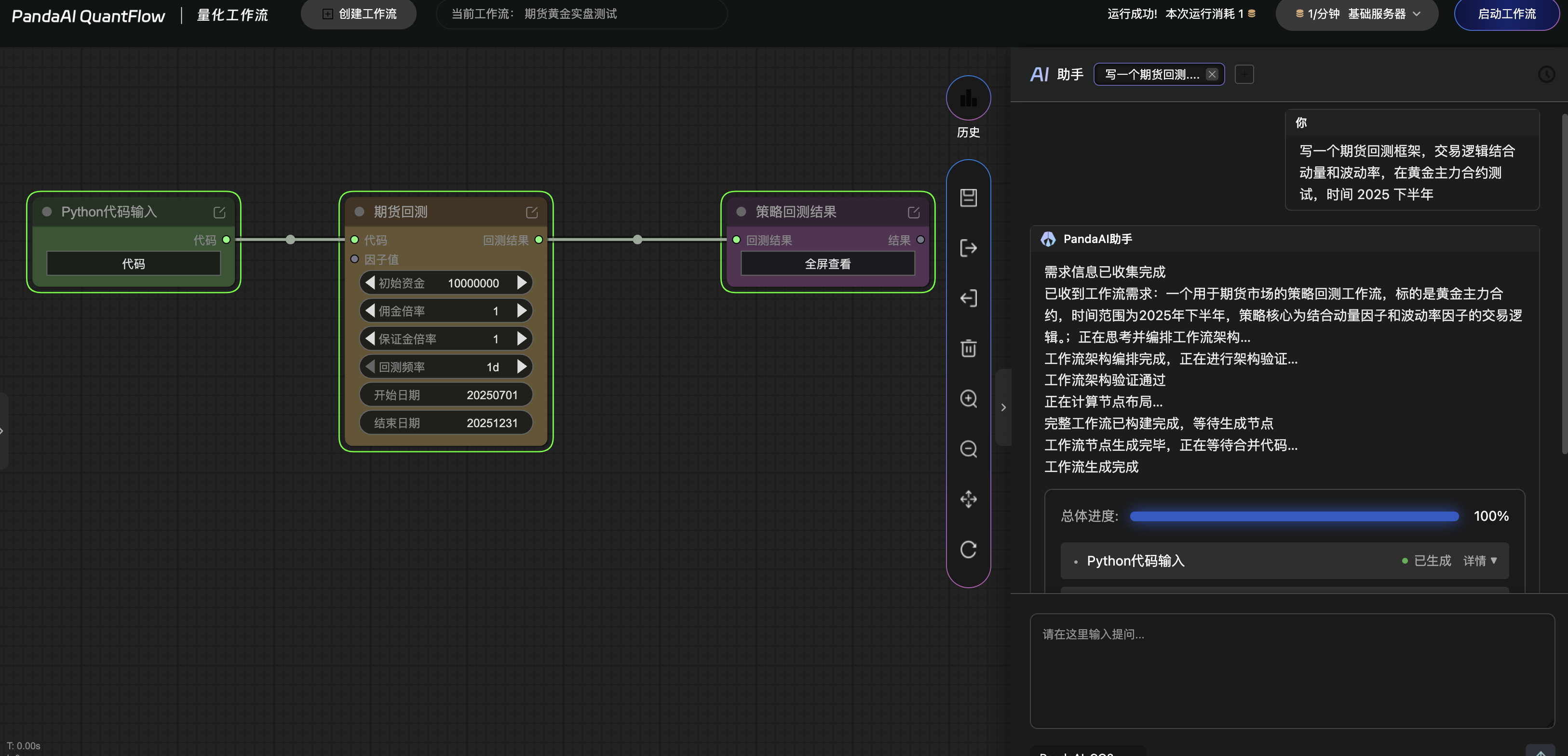Image resolution: width=1568 pixels, height=756 pixels.
Task: Zoom out with the magnifier minus icon
Action: pos(968,449)
